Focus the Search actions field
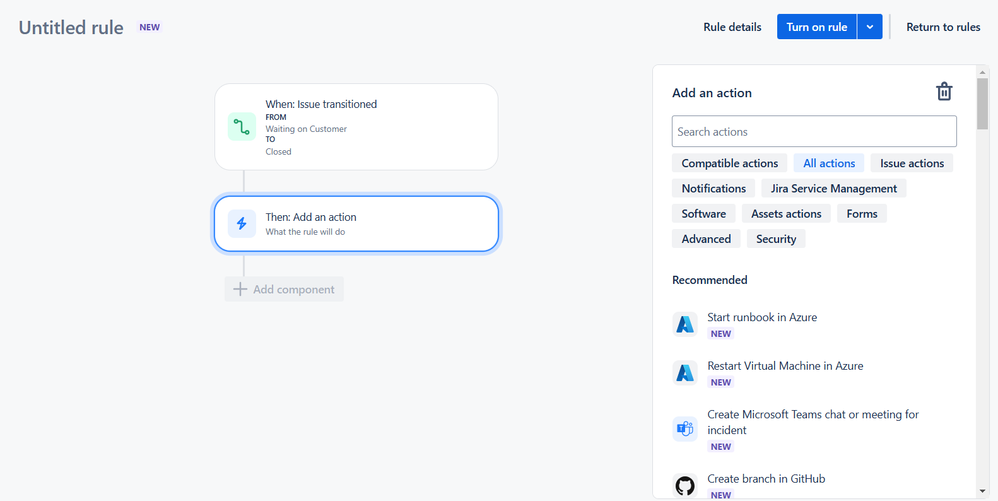The height and width of the screenshot is (501, 998). click(814, 131)
